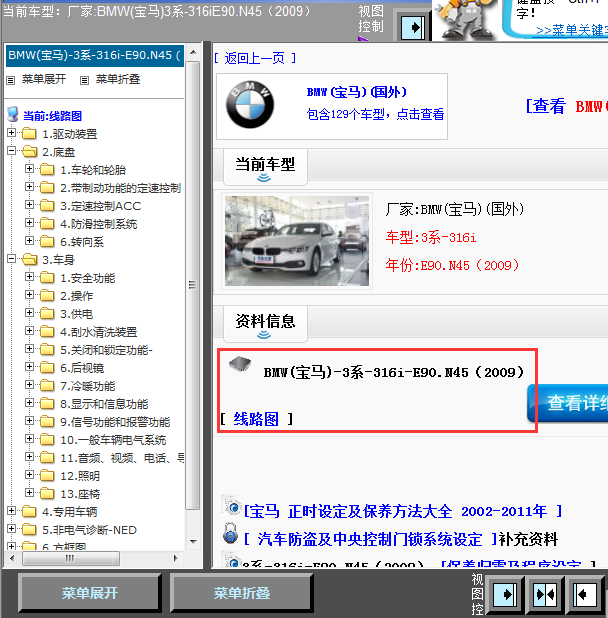The height and width of the screenshot is (618, 608).
Task: Click the white BMW car photo
Action: point(297,241)
